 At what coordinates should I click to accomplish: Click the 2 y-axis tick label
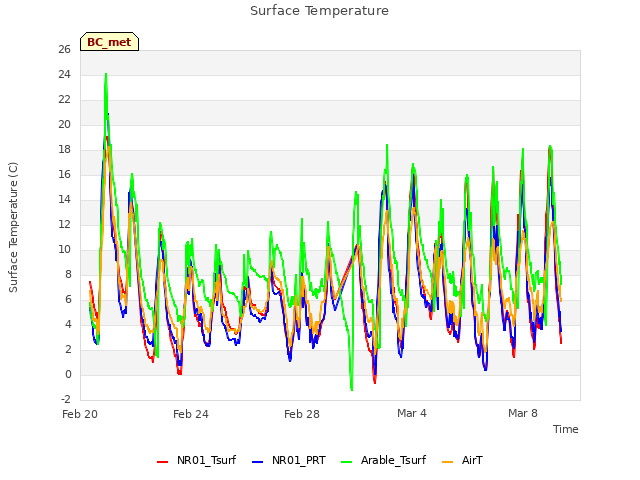point(68,349)
